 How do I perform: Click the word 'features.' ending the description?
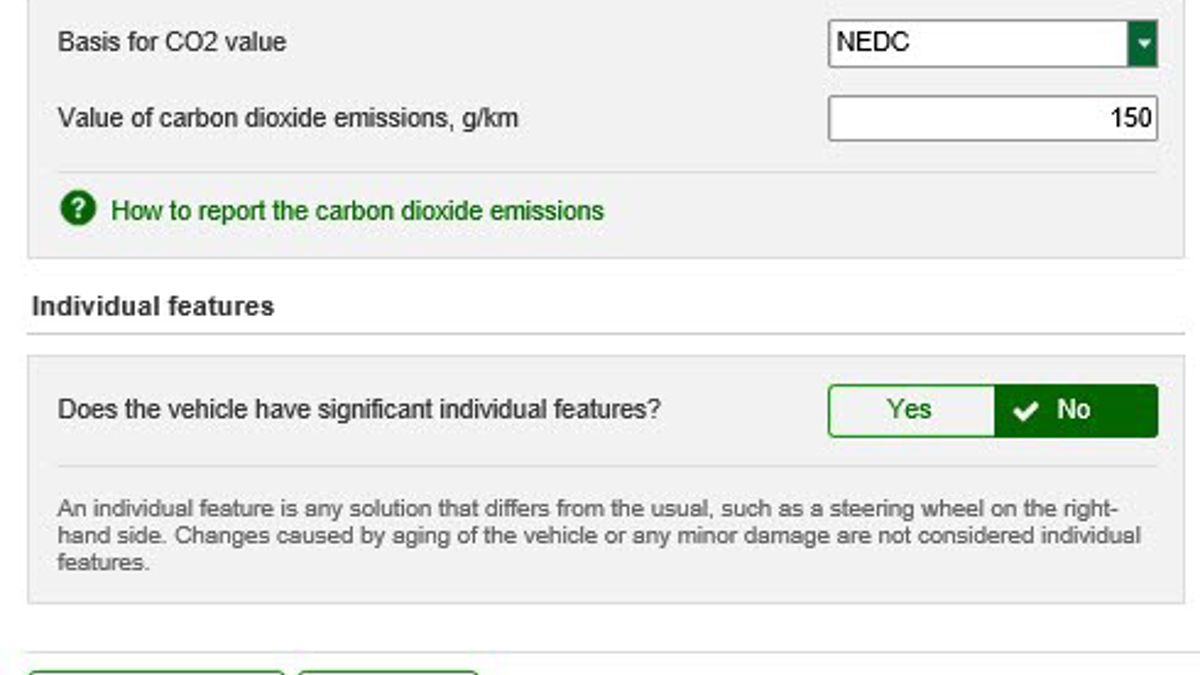103,563
